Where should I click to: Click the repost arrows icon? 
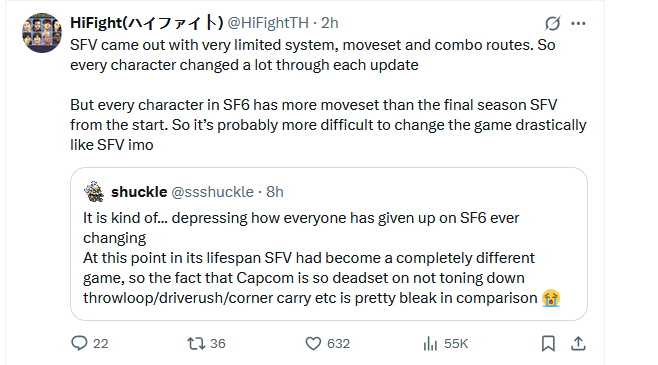tap(196, 344)
